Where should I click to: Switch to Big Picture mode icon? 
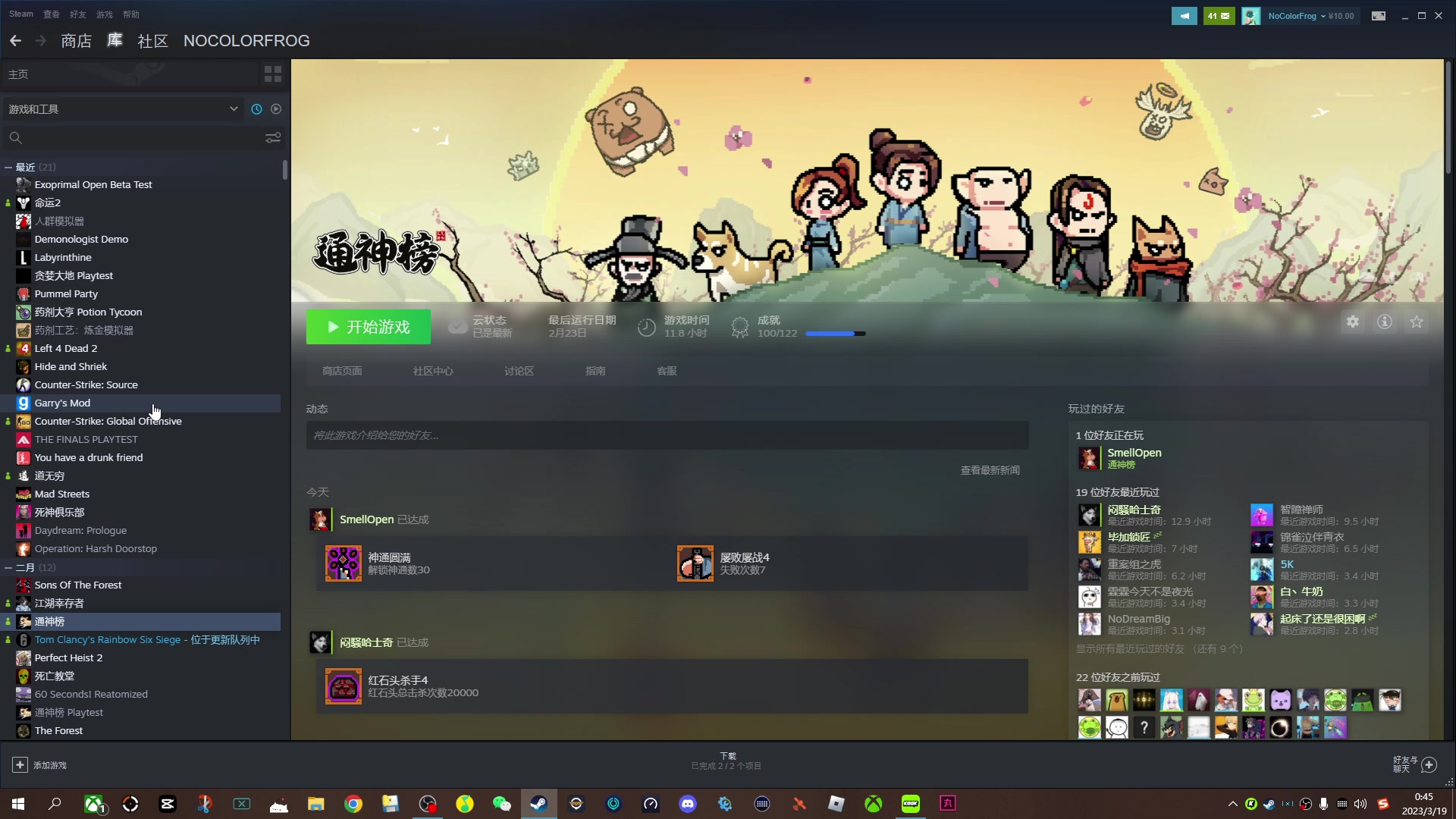pyautogui.click(x=1379, y=16)
